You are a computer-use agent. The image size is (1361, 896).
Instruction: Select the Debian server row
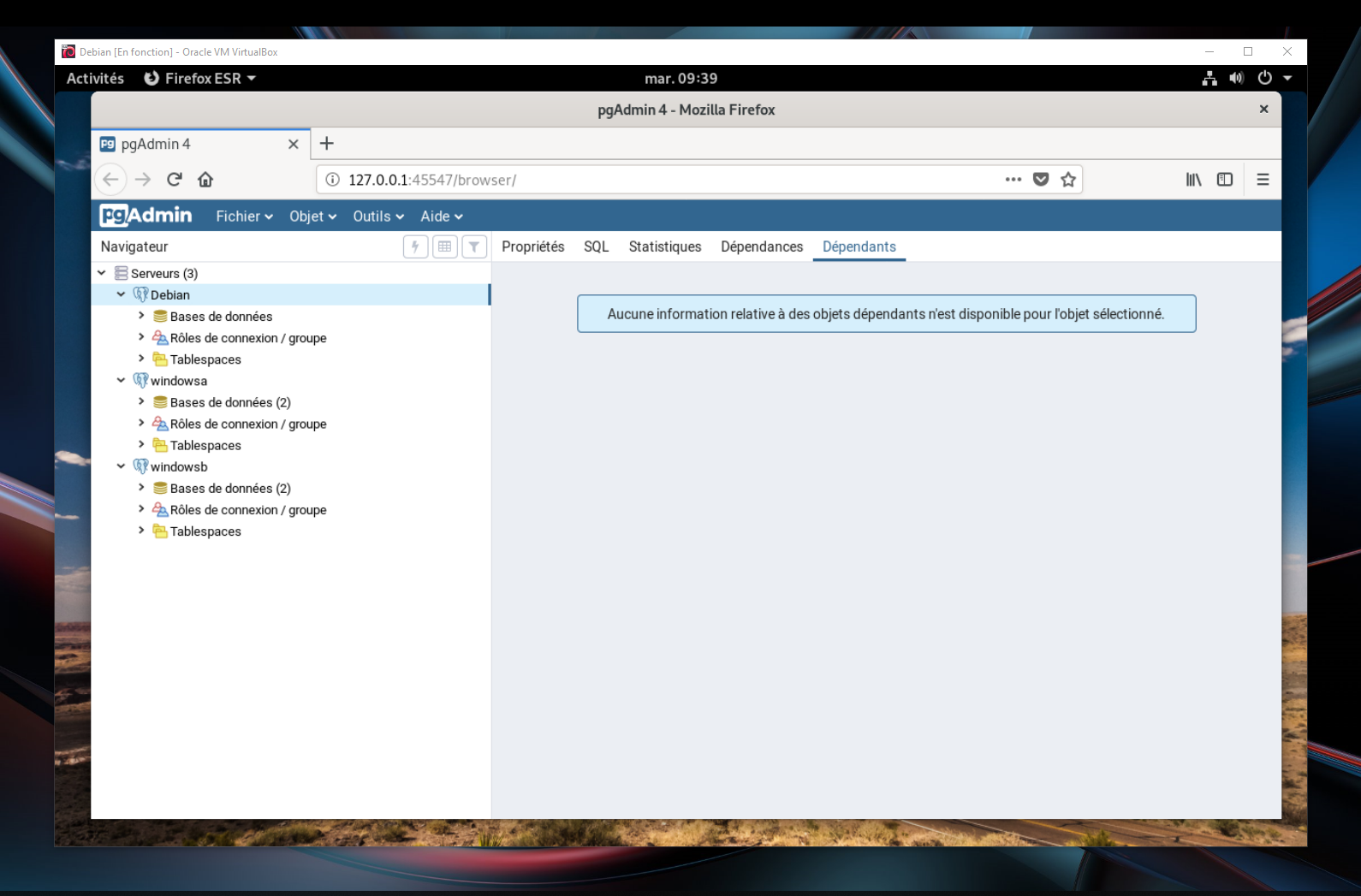pos(291,294)
